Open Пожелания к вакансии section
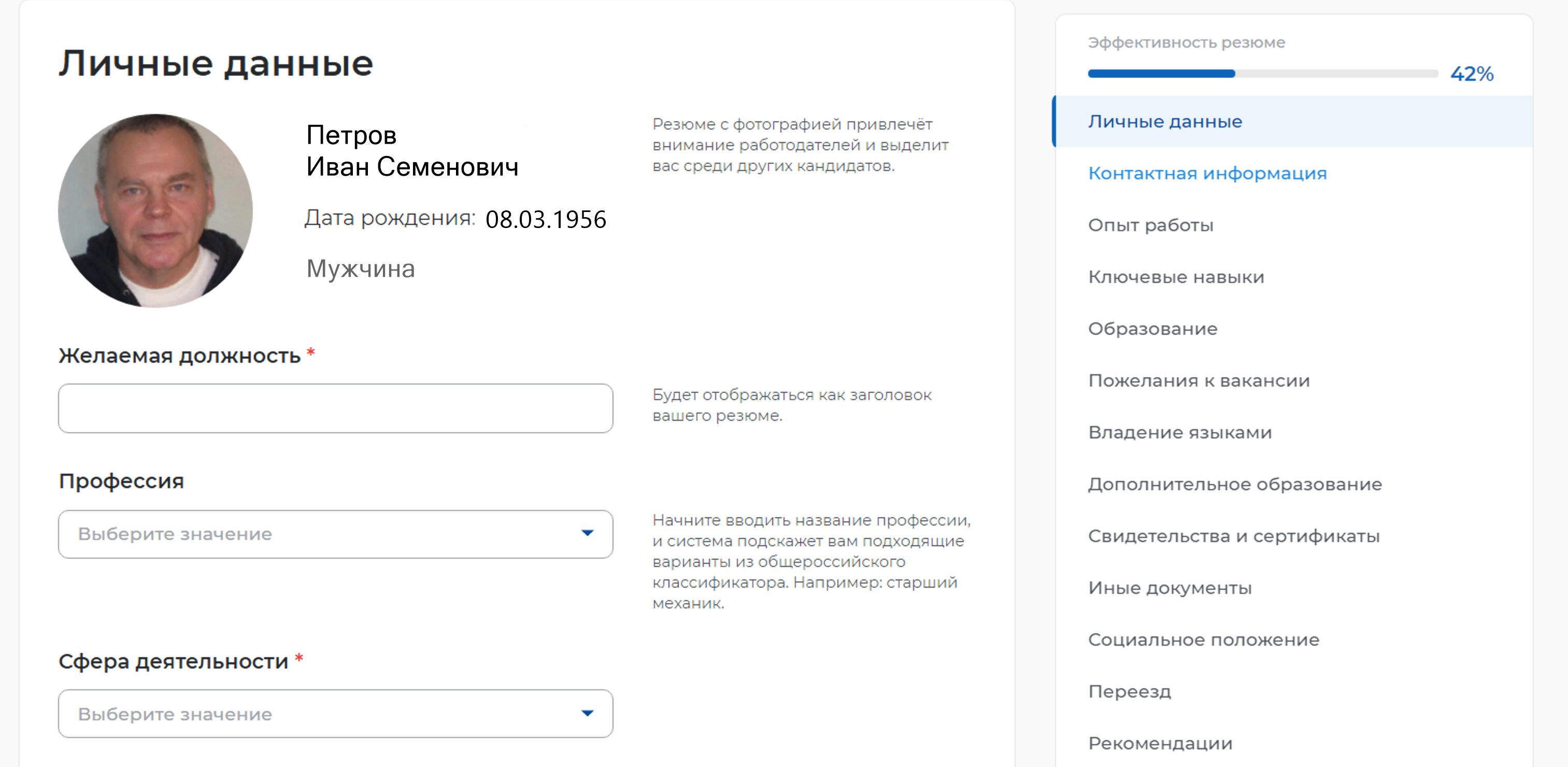The image size is (1568, 767). pos(1199,380)
